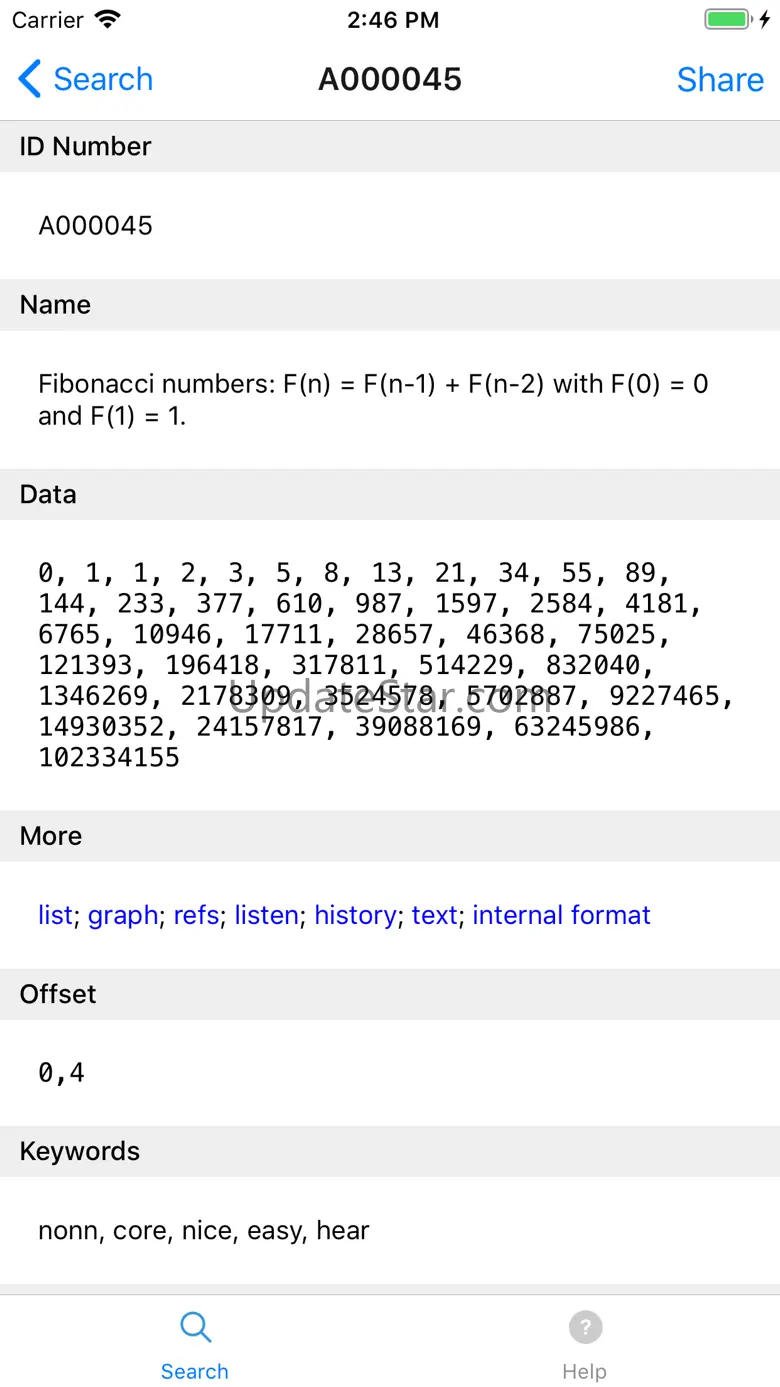Tap the back chevron arrow icon
Image resolution: width=780 pixels, height=1387 pixels.
(30, 79)
